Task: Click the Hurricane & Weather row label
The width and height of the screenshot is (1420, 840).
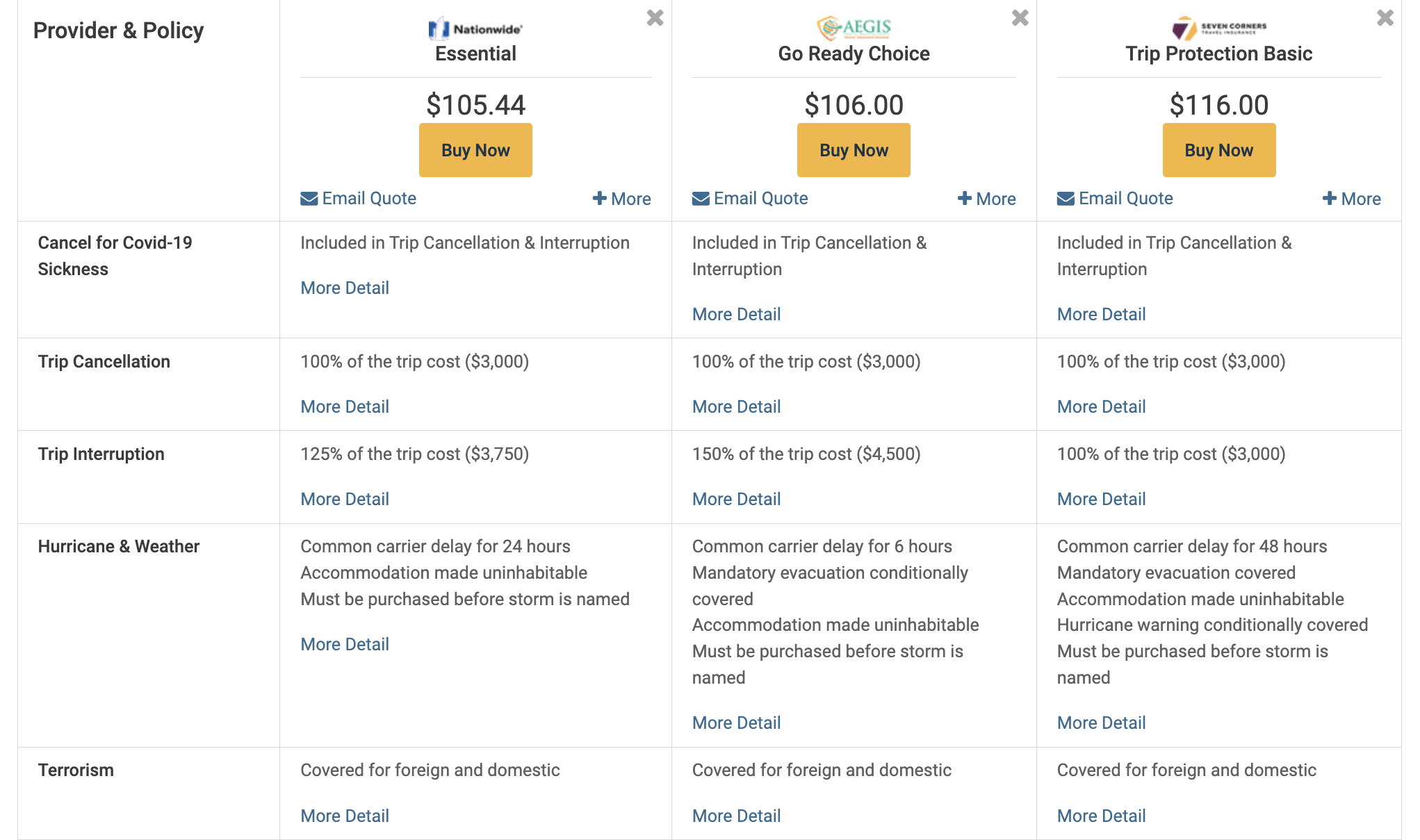Action: [x=119, y=546]
